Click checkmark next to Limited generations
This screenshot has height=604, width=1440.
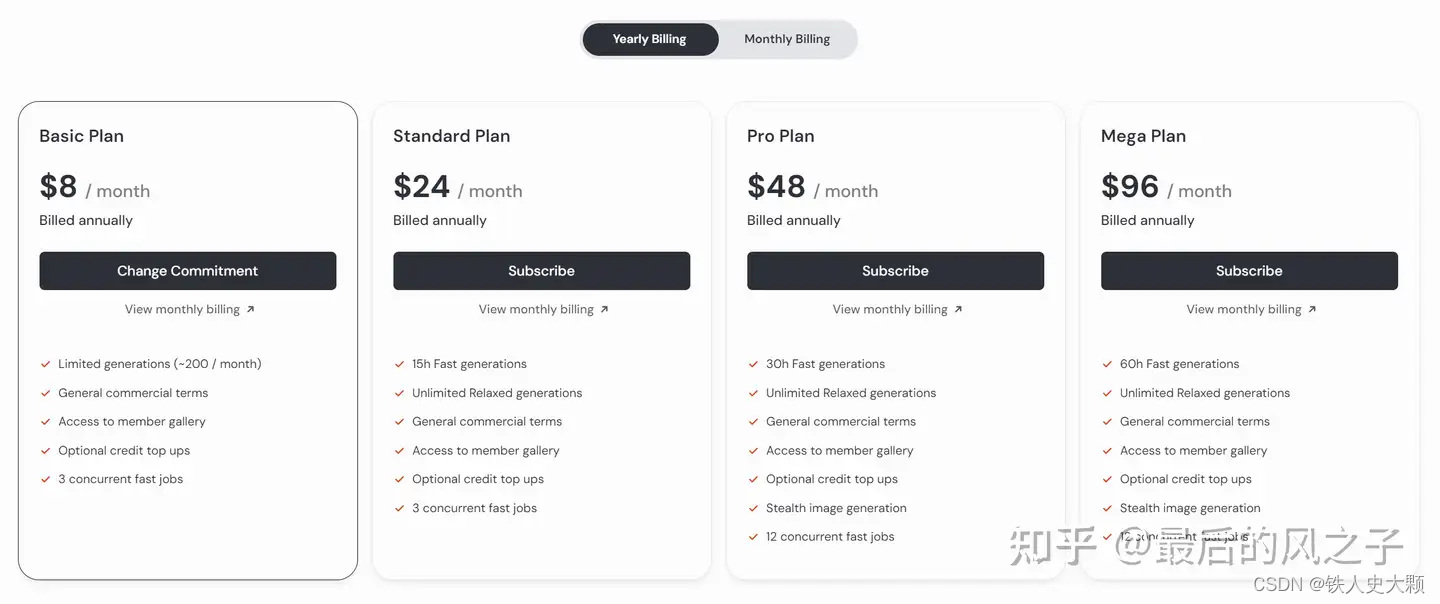45,364
